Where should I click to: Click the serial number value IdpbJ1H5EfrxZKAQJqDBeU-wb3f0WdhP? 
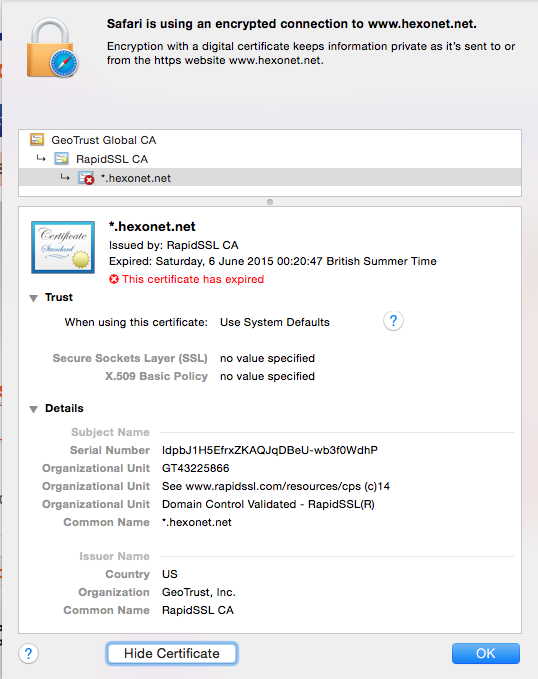270,450
